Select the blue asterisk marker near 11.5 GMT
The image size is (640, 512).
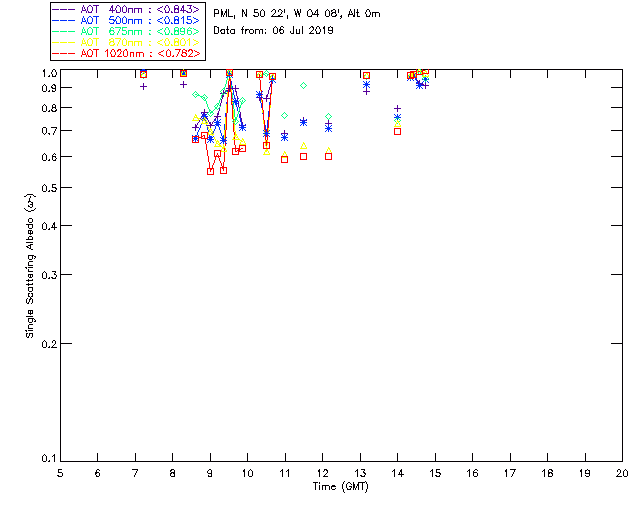pos(303,122)
